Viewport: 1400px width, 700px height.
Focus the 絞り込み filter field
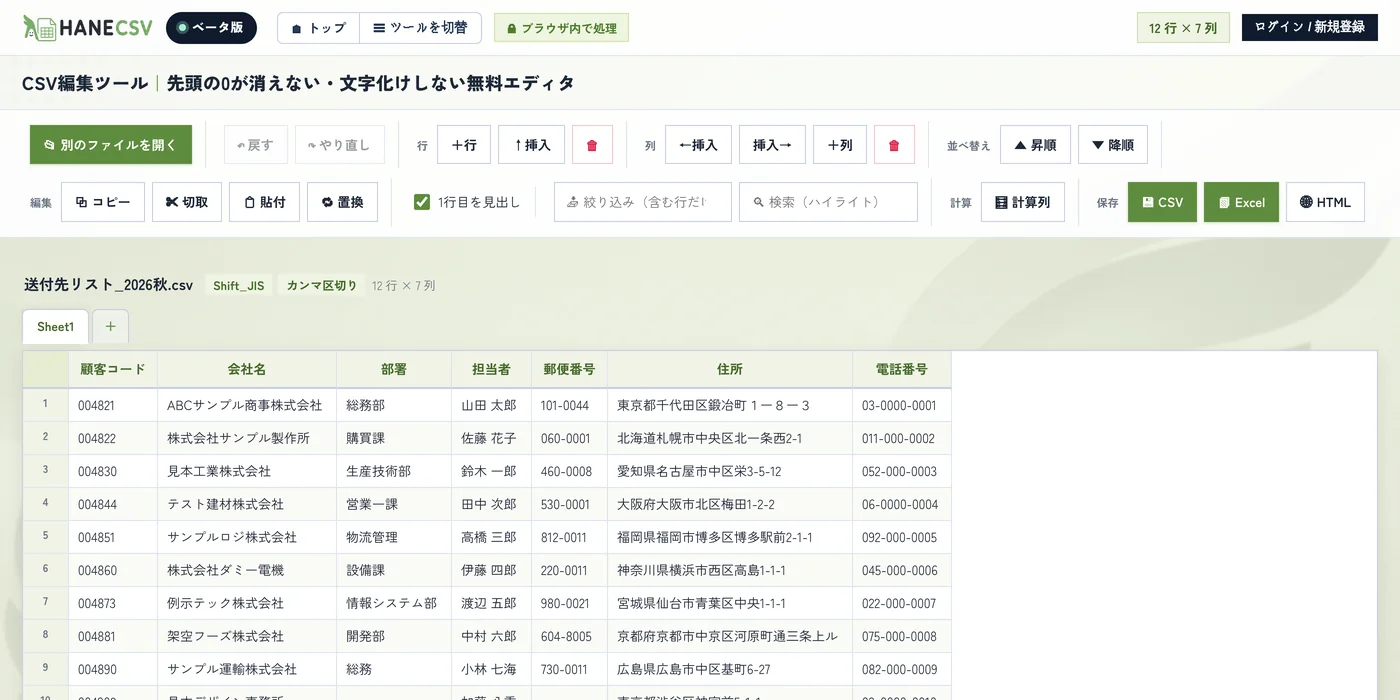coord(643,202)
